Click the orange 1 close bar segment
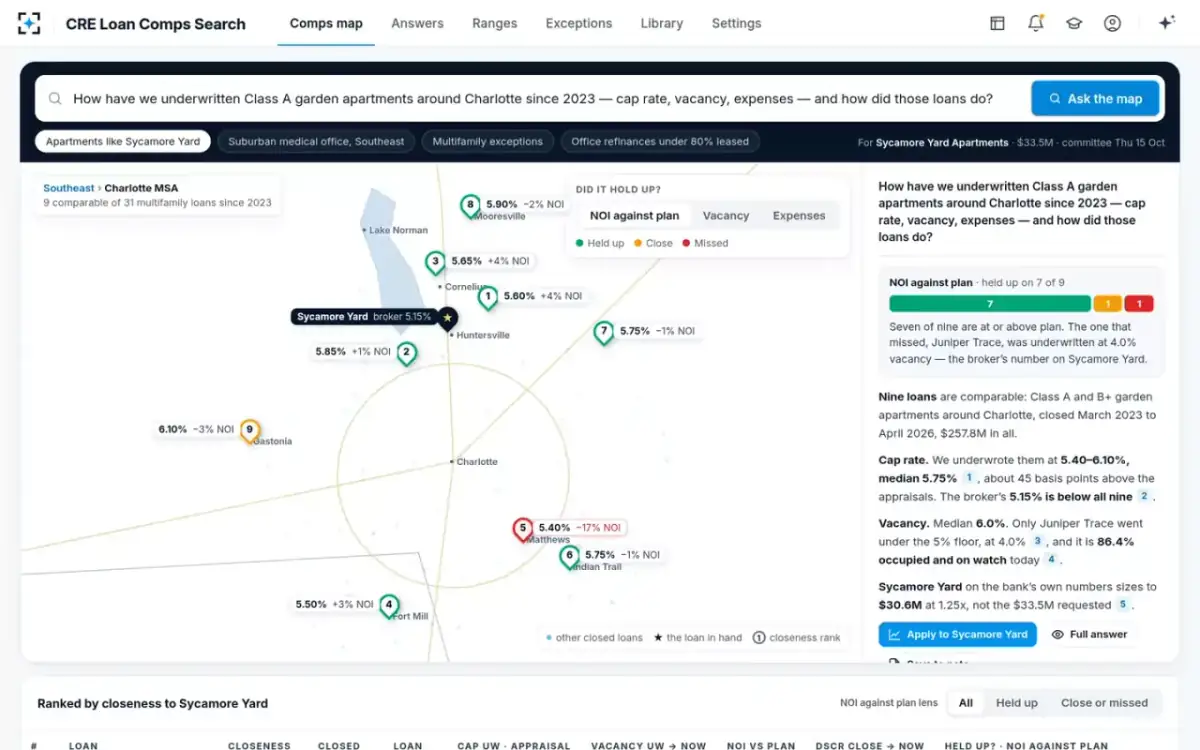This screenshot has height=750, width=1200. coord(1108,304)
